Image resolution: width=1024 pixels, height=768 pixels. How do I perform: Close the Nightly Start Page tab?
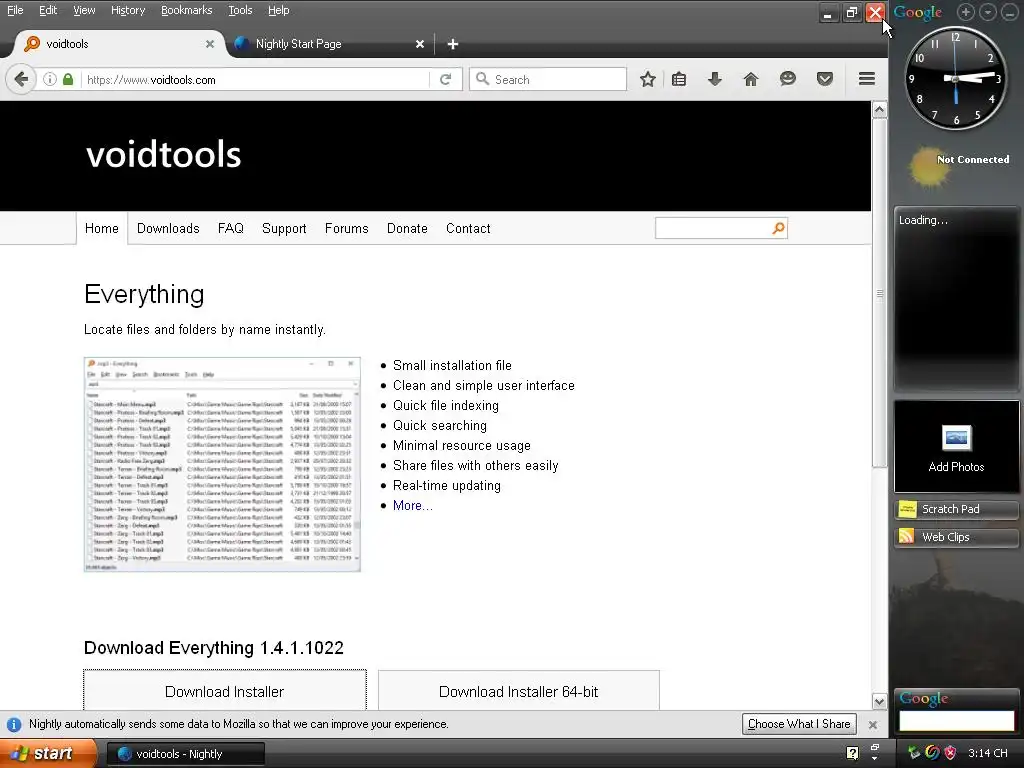tap(420, 44)
